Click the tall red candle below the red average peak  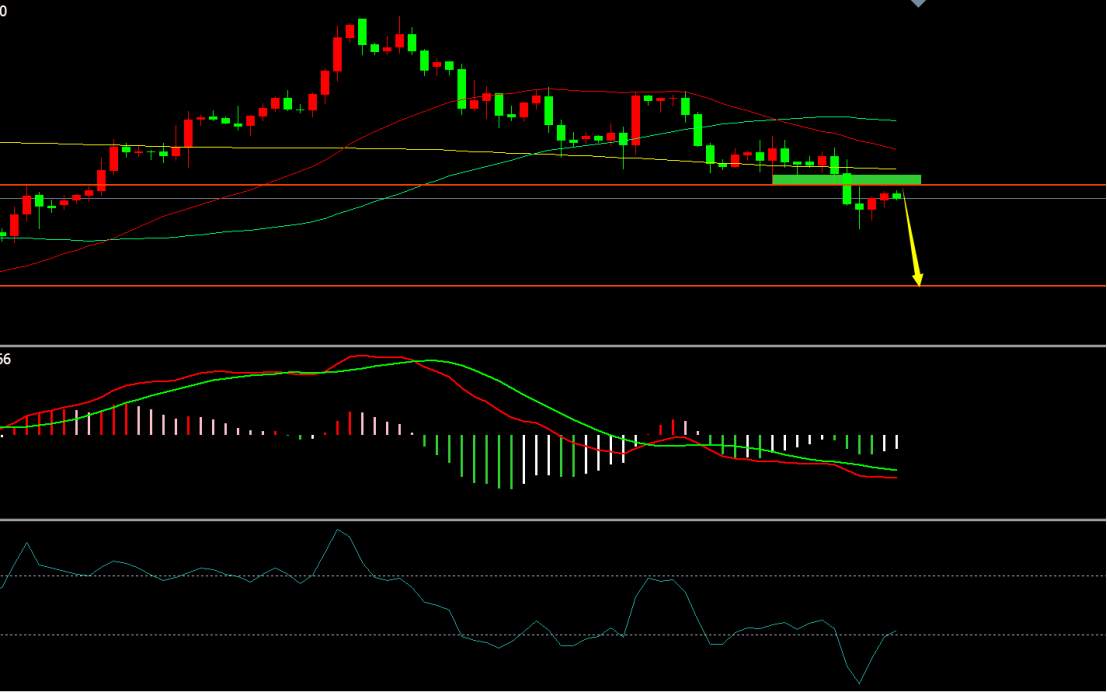pyautogui.click(x=635, y=120)
